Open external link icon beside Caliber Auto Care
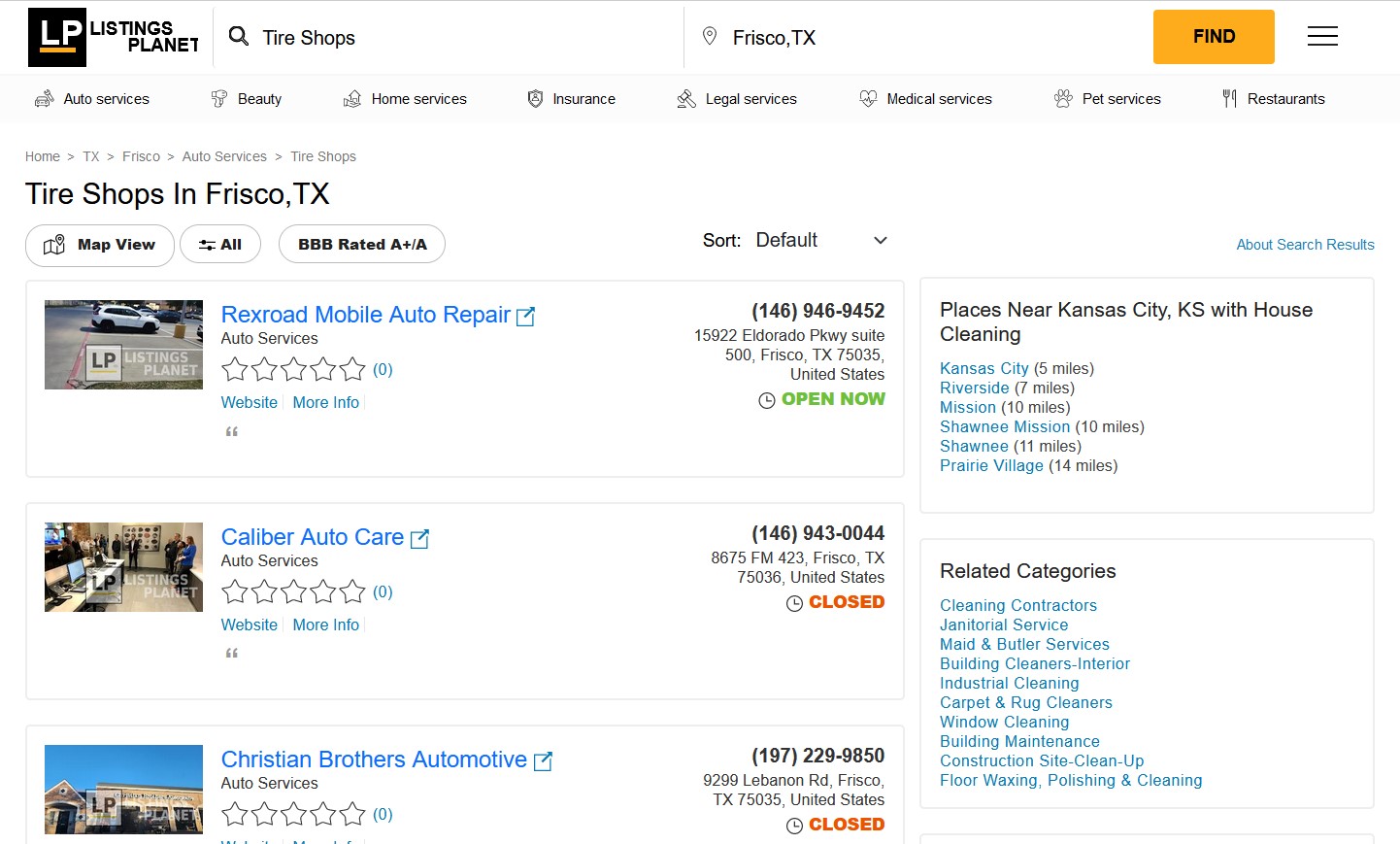The width and height of the screenshot is (1400, 844). tap(419, 539)
